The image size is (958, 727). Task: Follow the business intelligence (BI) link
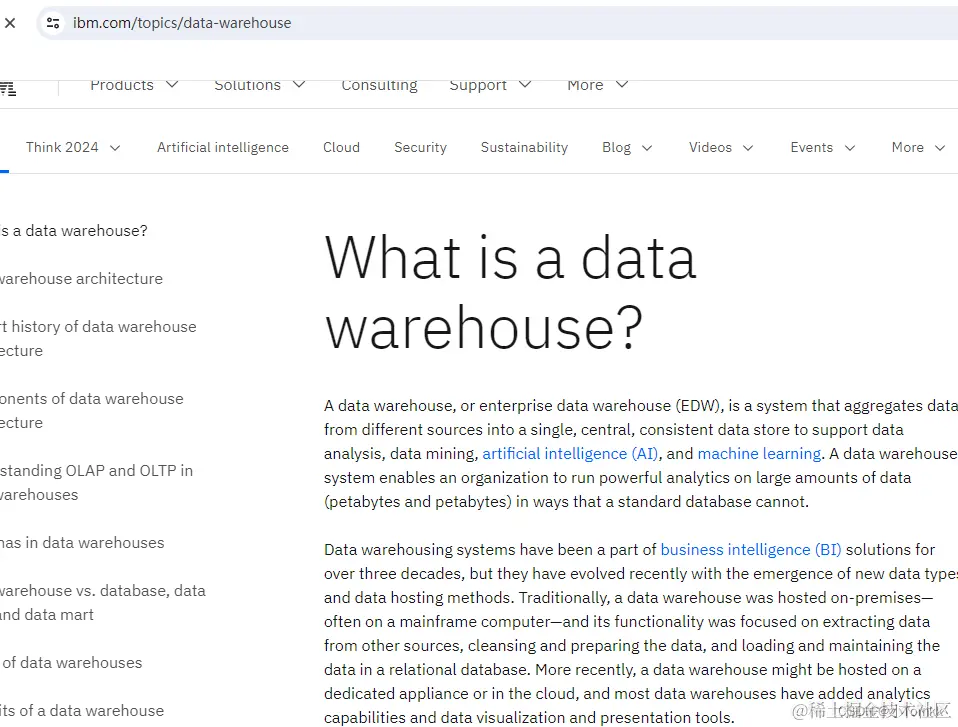click(x=750, y=550)
